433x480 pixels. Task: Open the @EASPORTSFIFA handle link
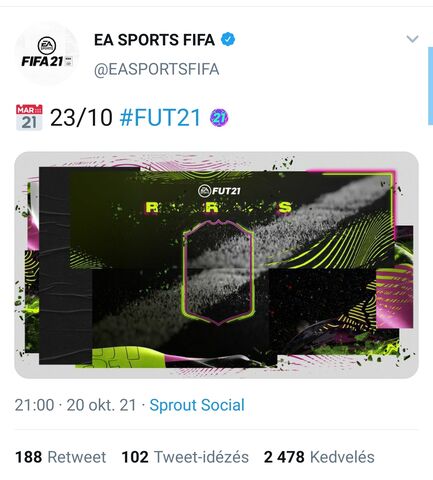tap(157, 69)
